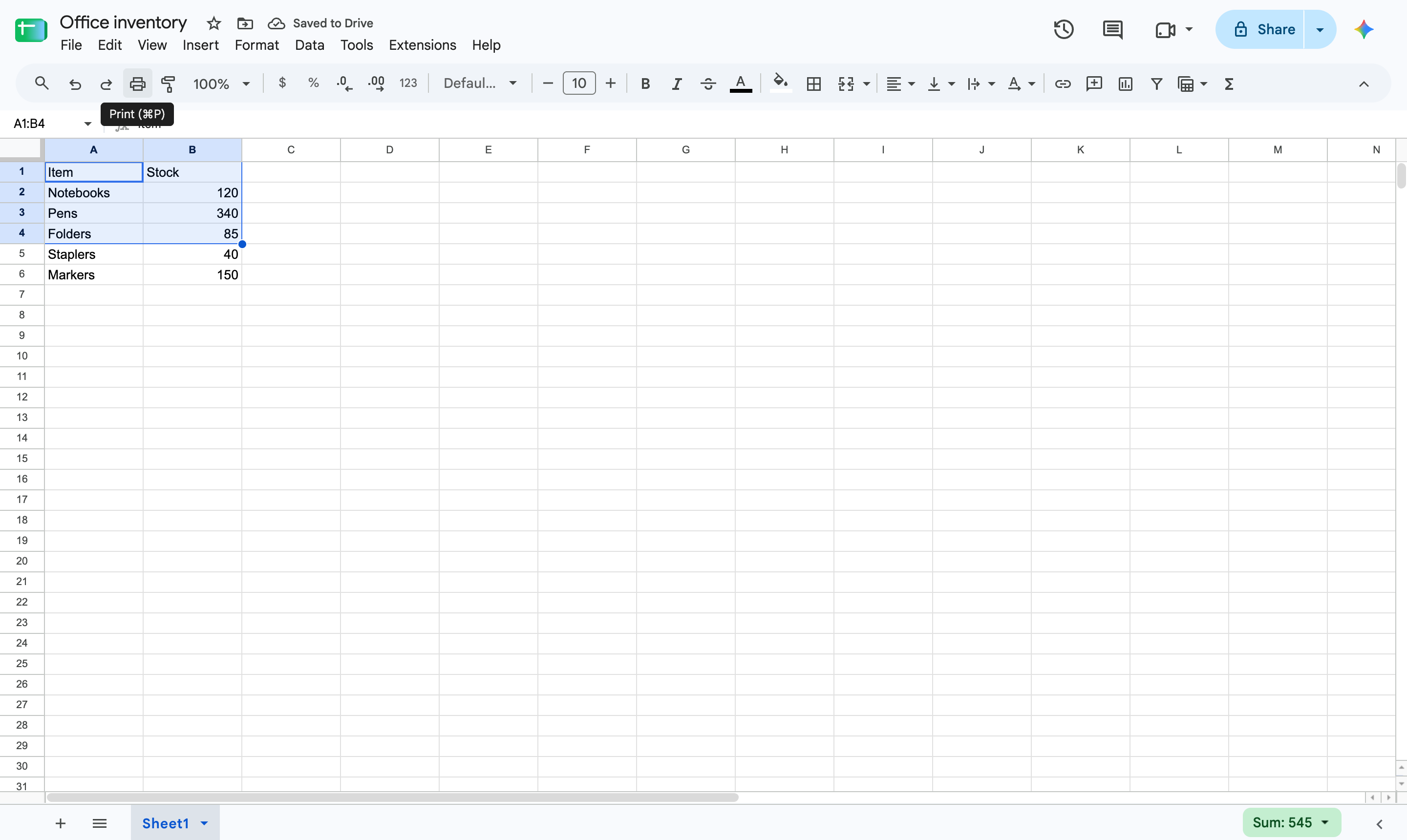Toggle Strikethrough formatting
The width and height of the screenshot is (1407, 840).
(708, 84)
